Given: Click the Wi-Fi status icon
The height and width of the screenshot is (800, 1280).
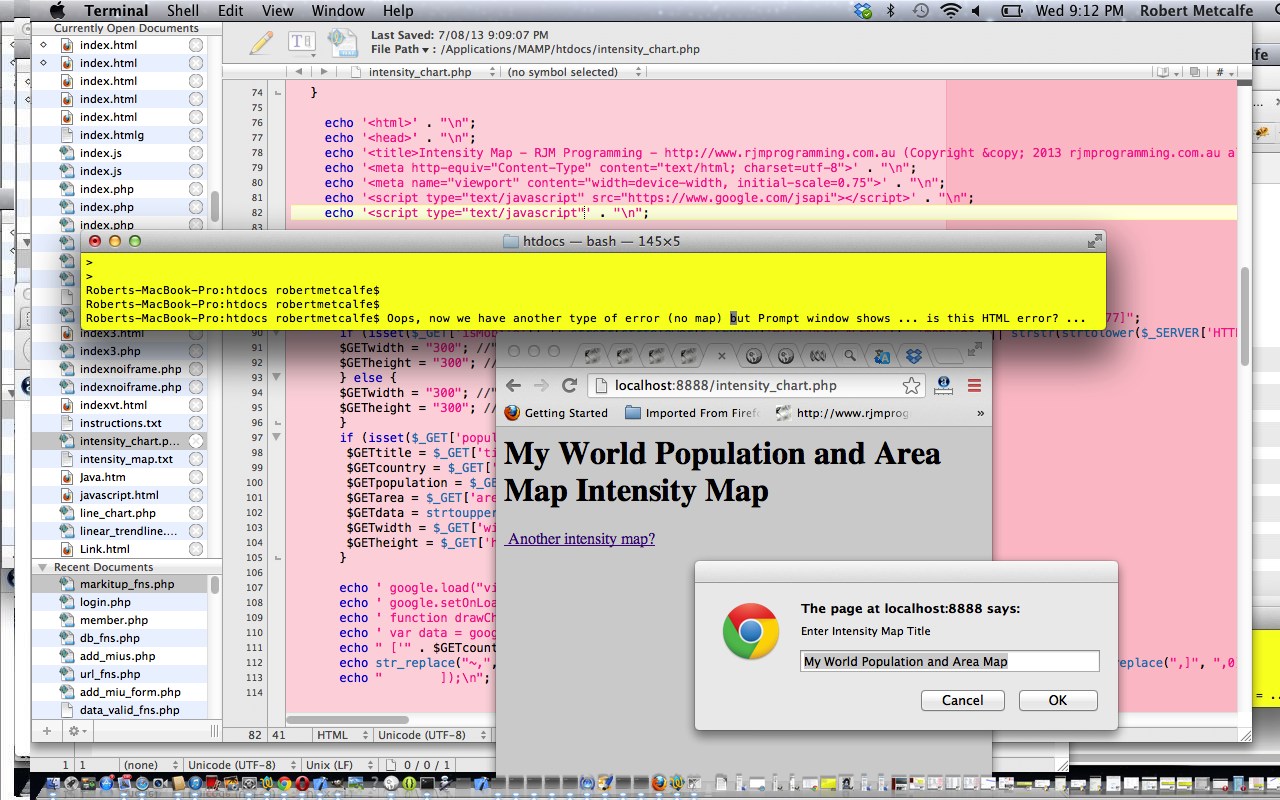Looking at the screenshot, I should [x=951, y=11].
